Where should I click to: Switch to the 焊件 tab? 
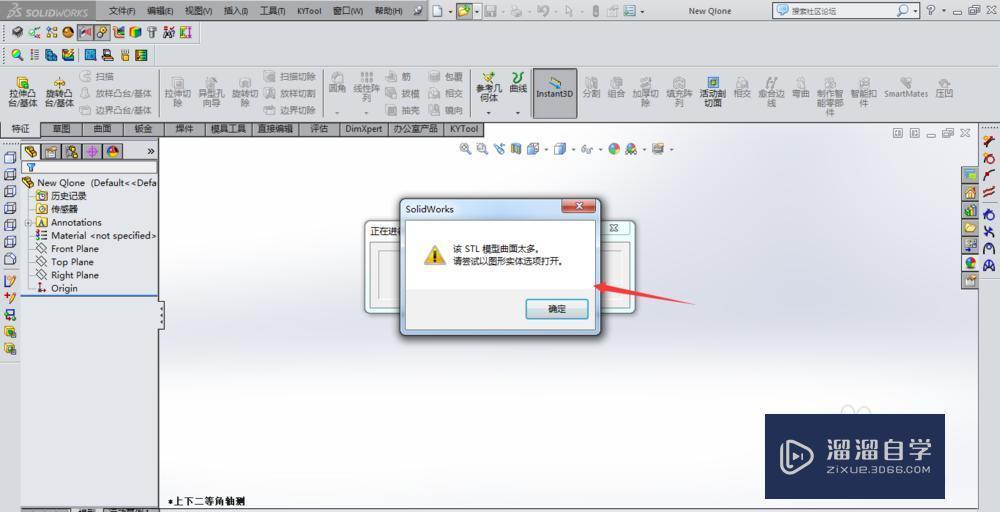pyautogui.click(x=184, y=129)
